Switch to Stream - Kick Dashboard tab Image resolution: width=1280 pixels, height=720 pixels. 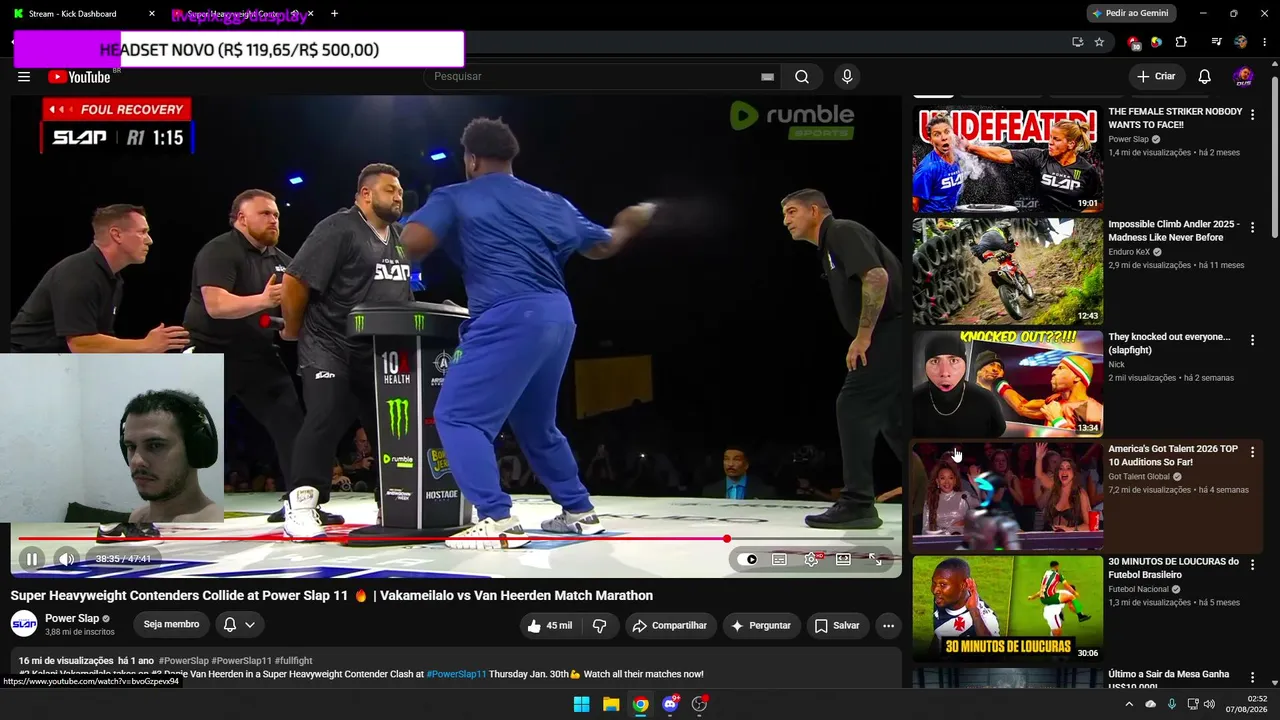pos(84,14)
